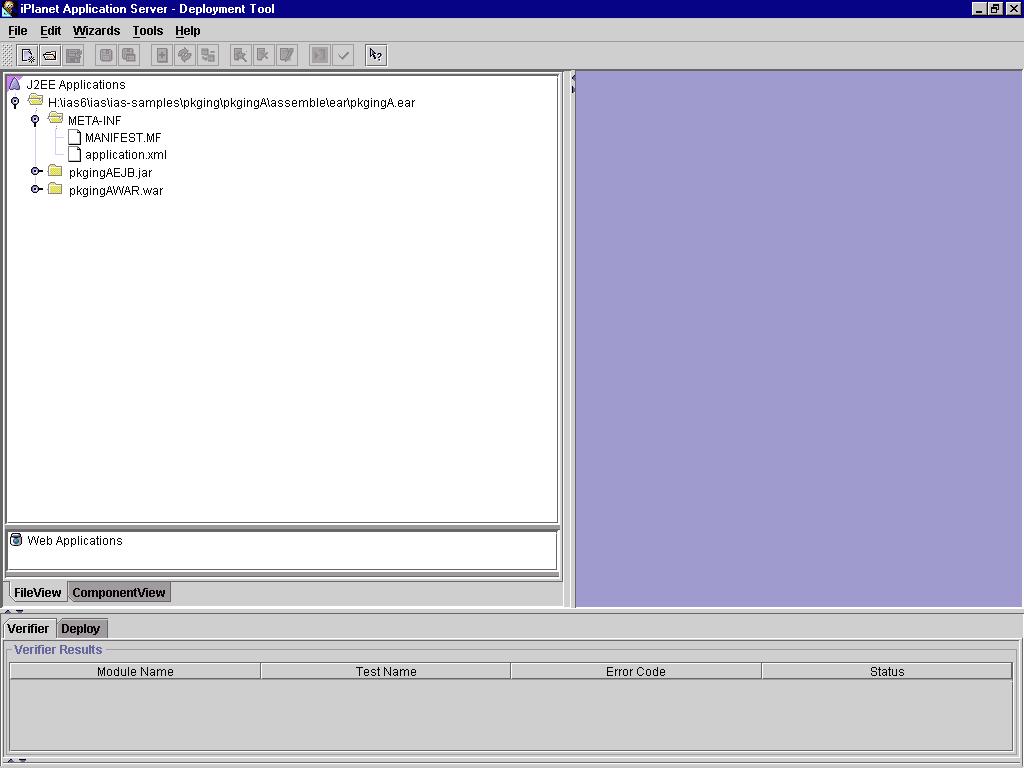Image resolution: width=1024 pixels, height=768 pixels.
Task: Switch to the Deploy tab
Action: click(x=81, y=628)
